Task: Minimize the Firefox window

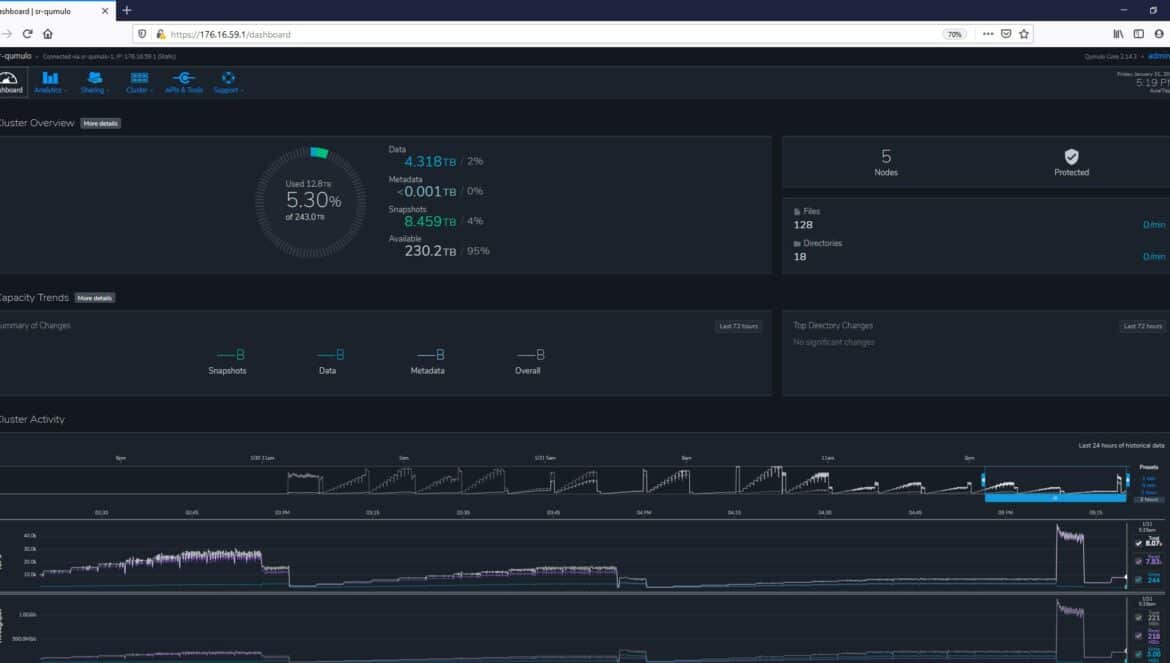Action: (x=1124, y=10)
